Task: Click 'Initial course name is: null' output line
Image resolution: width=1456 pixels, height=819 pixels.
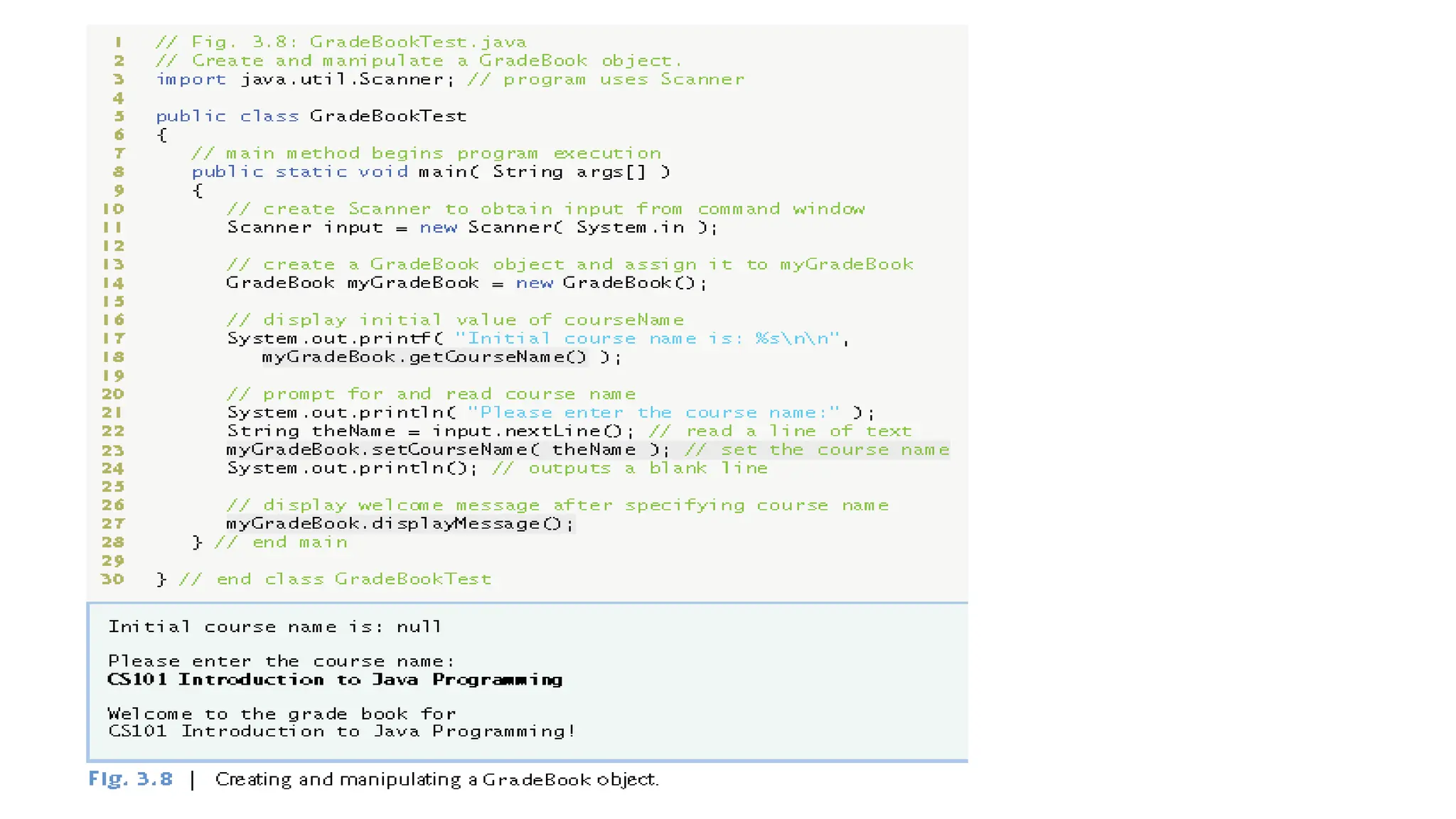Action: click(274, 627)
